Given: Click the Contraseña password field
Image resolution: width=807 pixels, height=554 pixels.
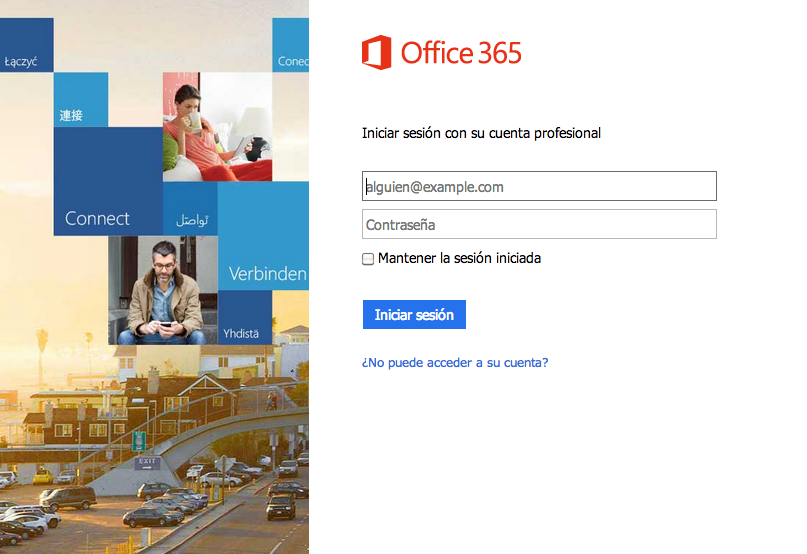Looking at the screenshot, I should click(x=539, y=224).
